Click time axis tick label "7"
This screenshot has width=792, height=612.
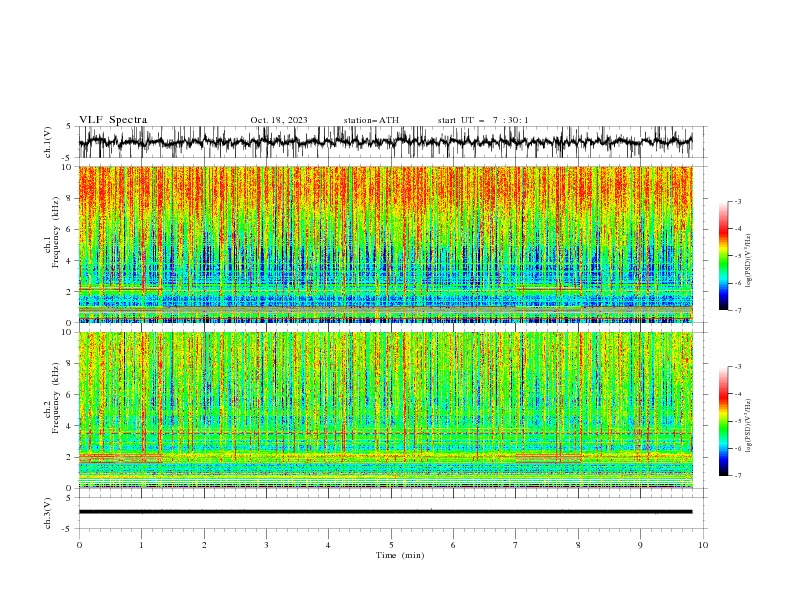point(516,545)
